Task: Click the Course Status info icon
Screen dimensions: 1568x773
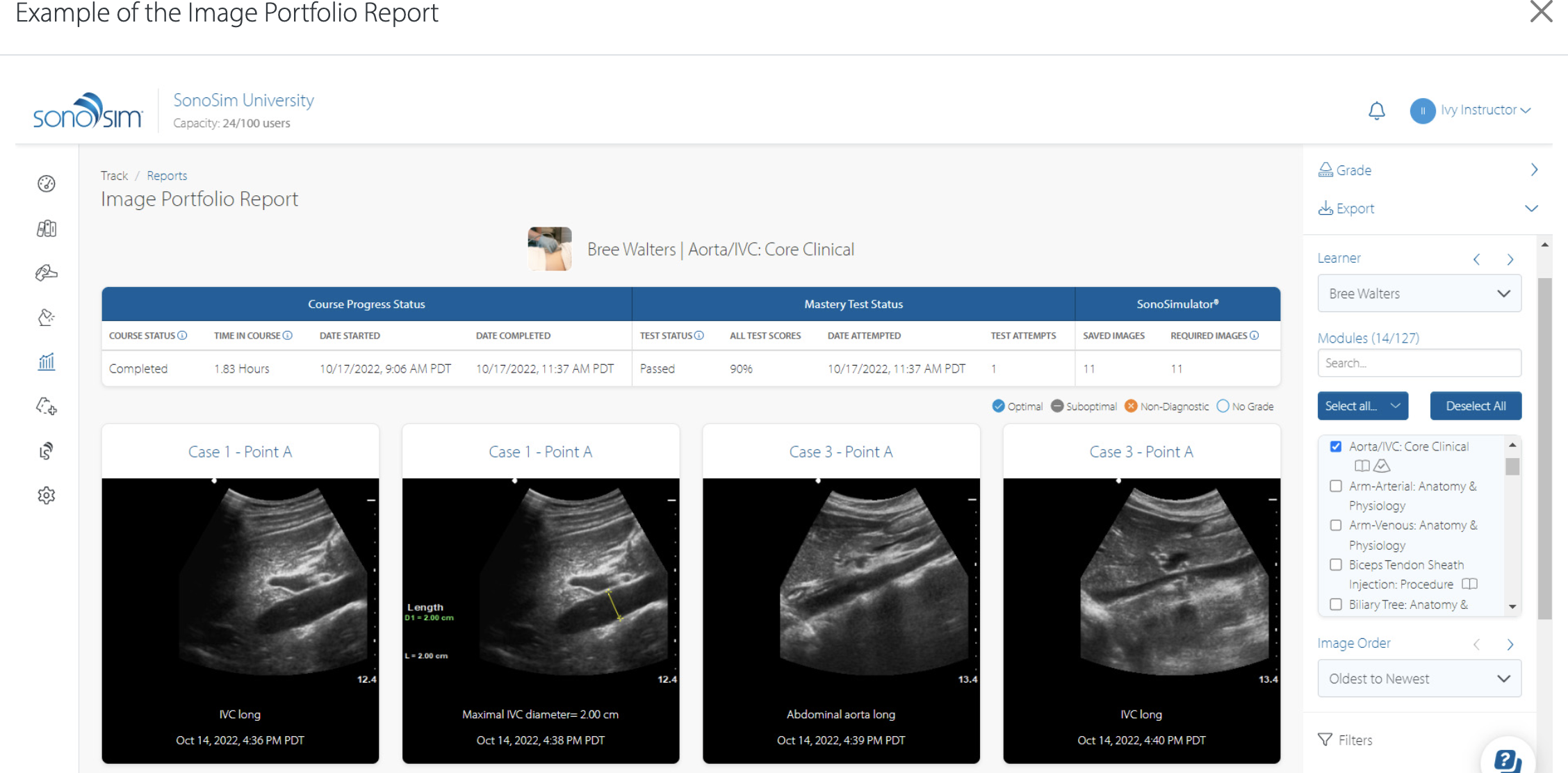Action: [x=183, y=336]
